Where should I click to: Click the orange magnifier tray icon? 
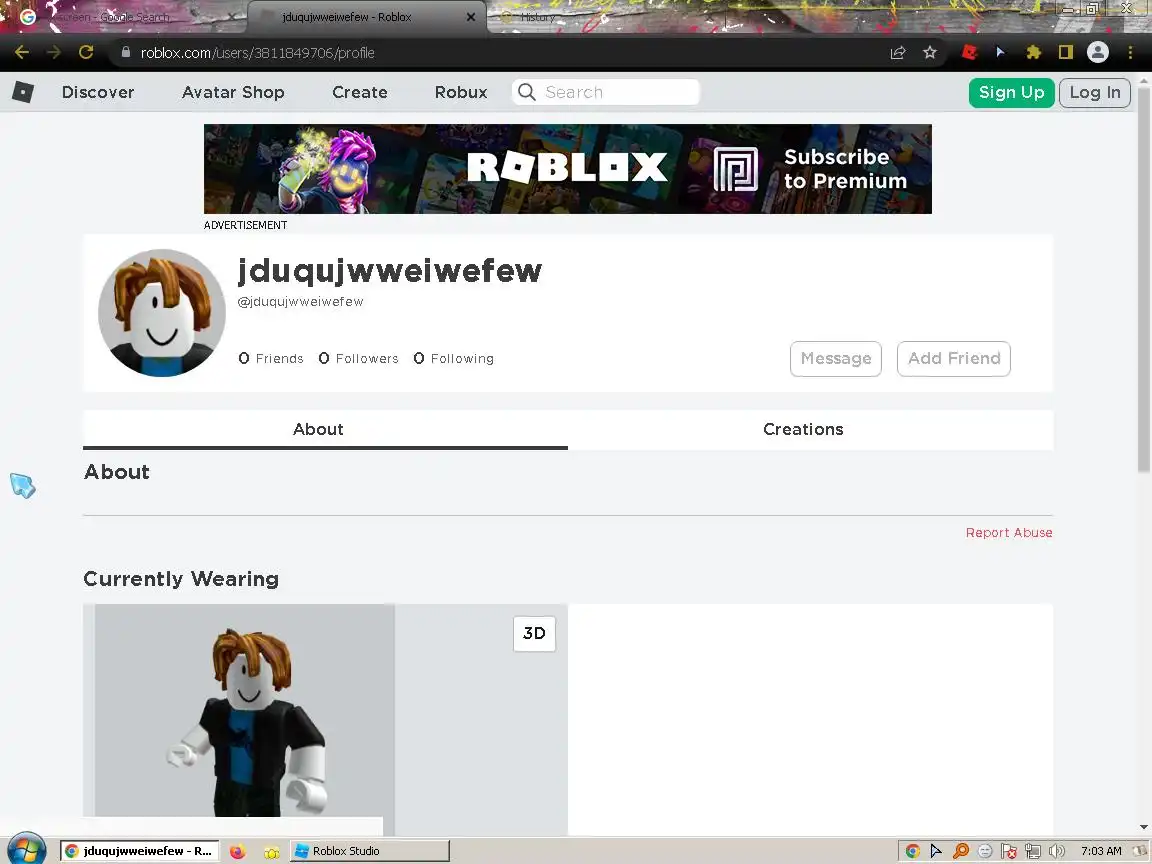click(960, 851)
